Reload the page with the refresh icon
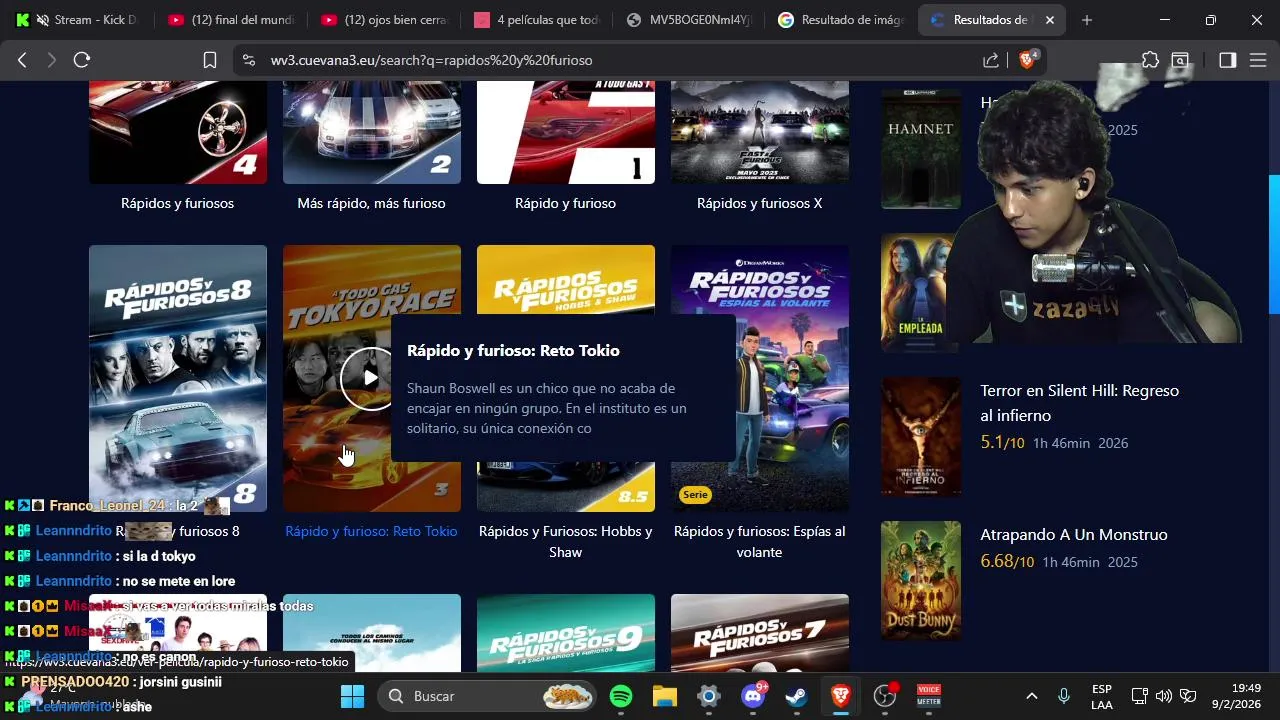Image resolution: width=1280 pixels, height=720 pixels. pos(82,60)
